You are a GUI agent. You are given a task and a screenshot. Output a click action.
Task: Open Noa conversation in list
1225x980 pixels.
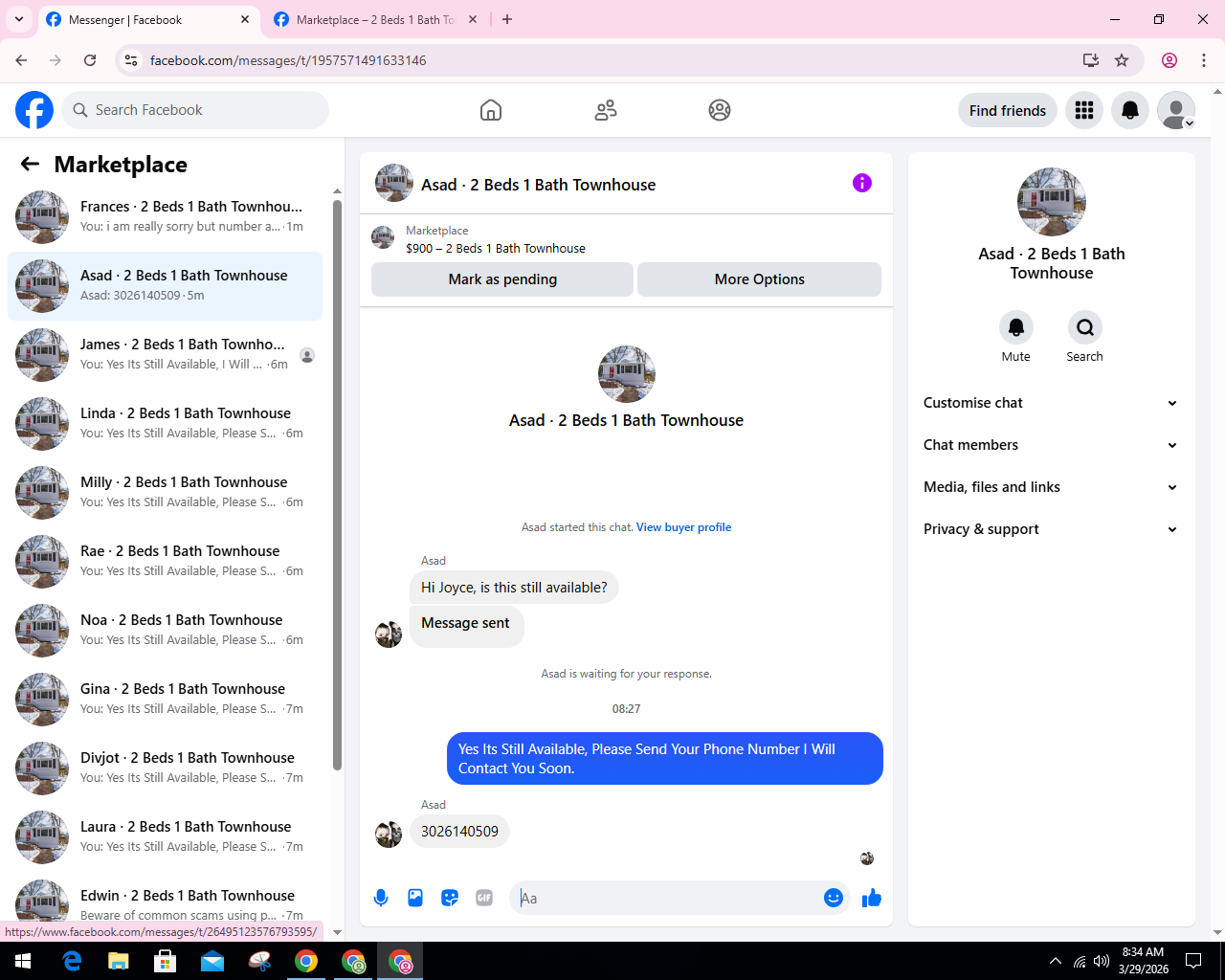pyautogui.click(x=165, y=631)
